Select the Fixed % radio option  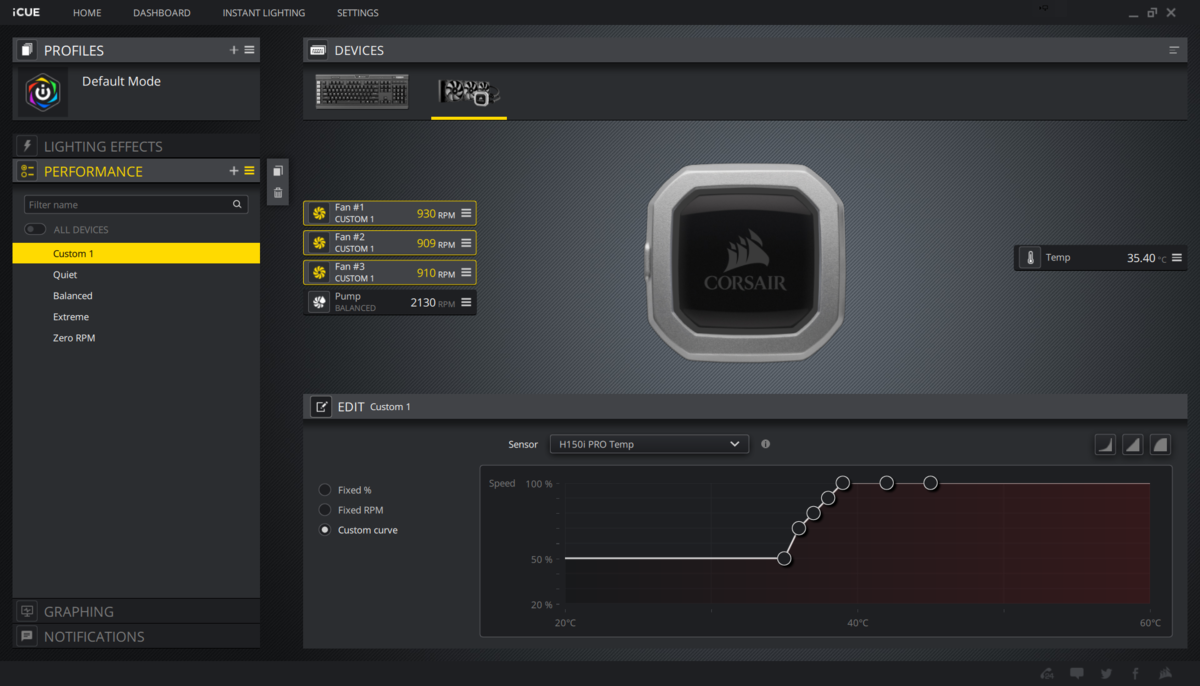(x=325, y=490)
